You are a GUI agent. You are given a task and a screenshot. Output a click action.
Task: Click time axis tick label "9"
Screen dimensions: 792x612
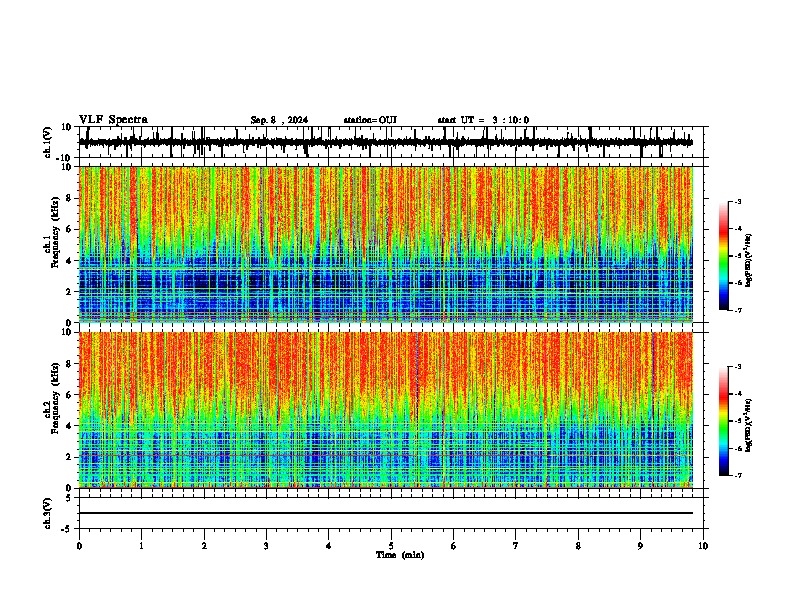coord(640,546)
